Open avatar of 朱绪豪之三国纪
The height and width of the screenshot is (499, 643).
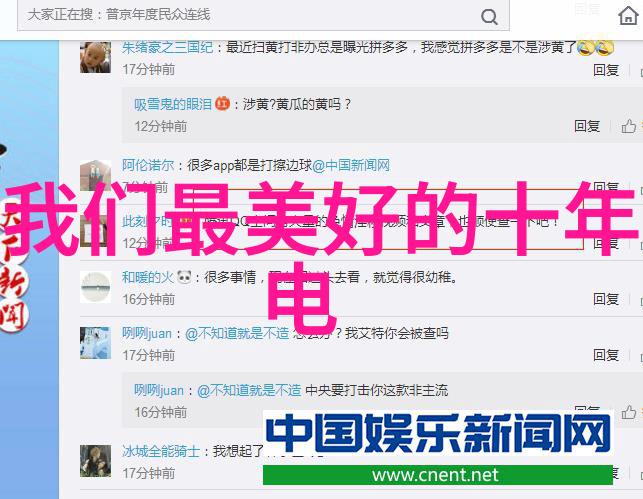point(95,57)
